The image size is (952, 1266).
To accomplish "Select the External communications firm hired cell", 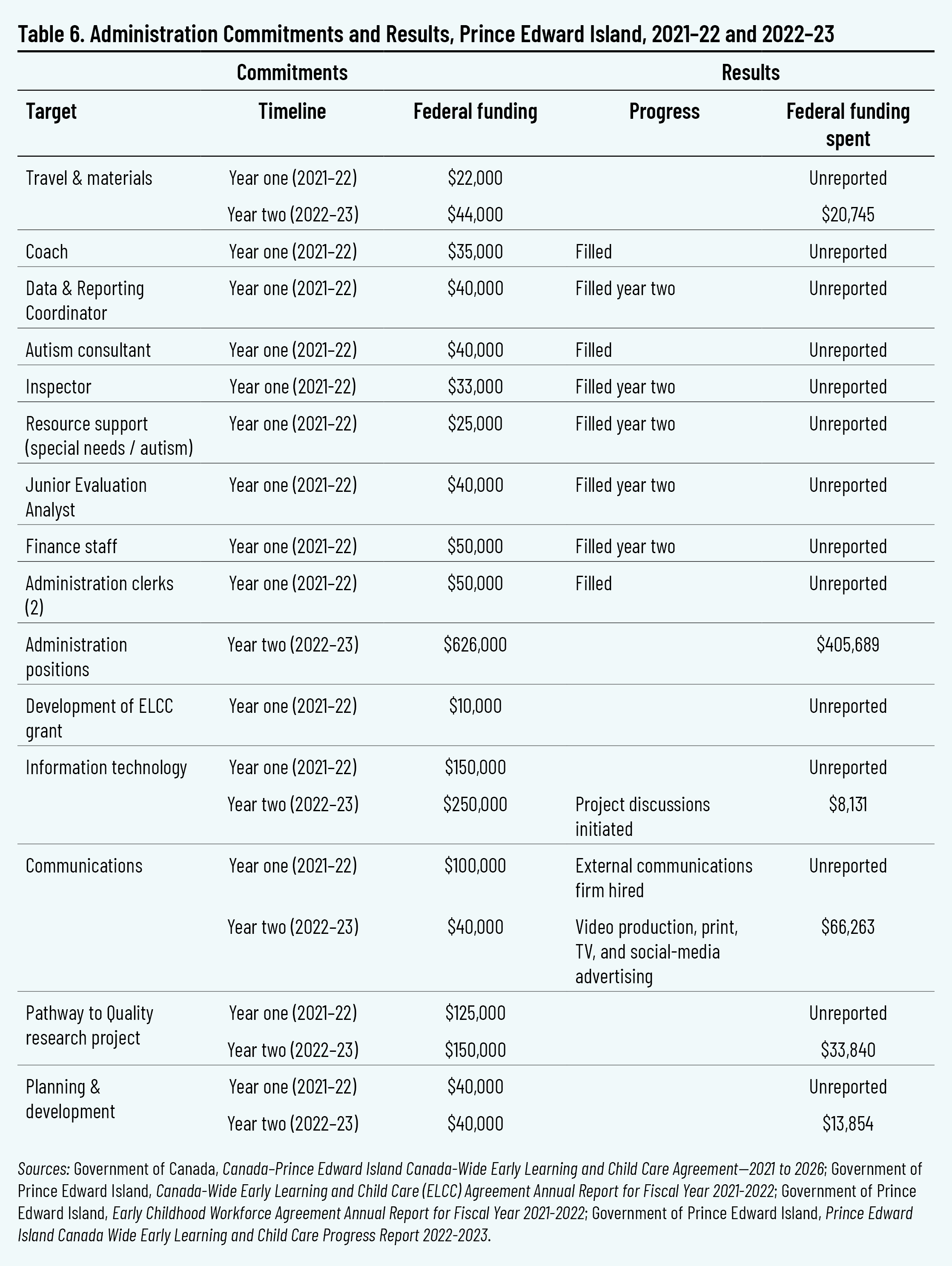I will pos(663,877).
